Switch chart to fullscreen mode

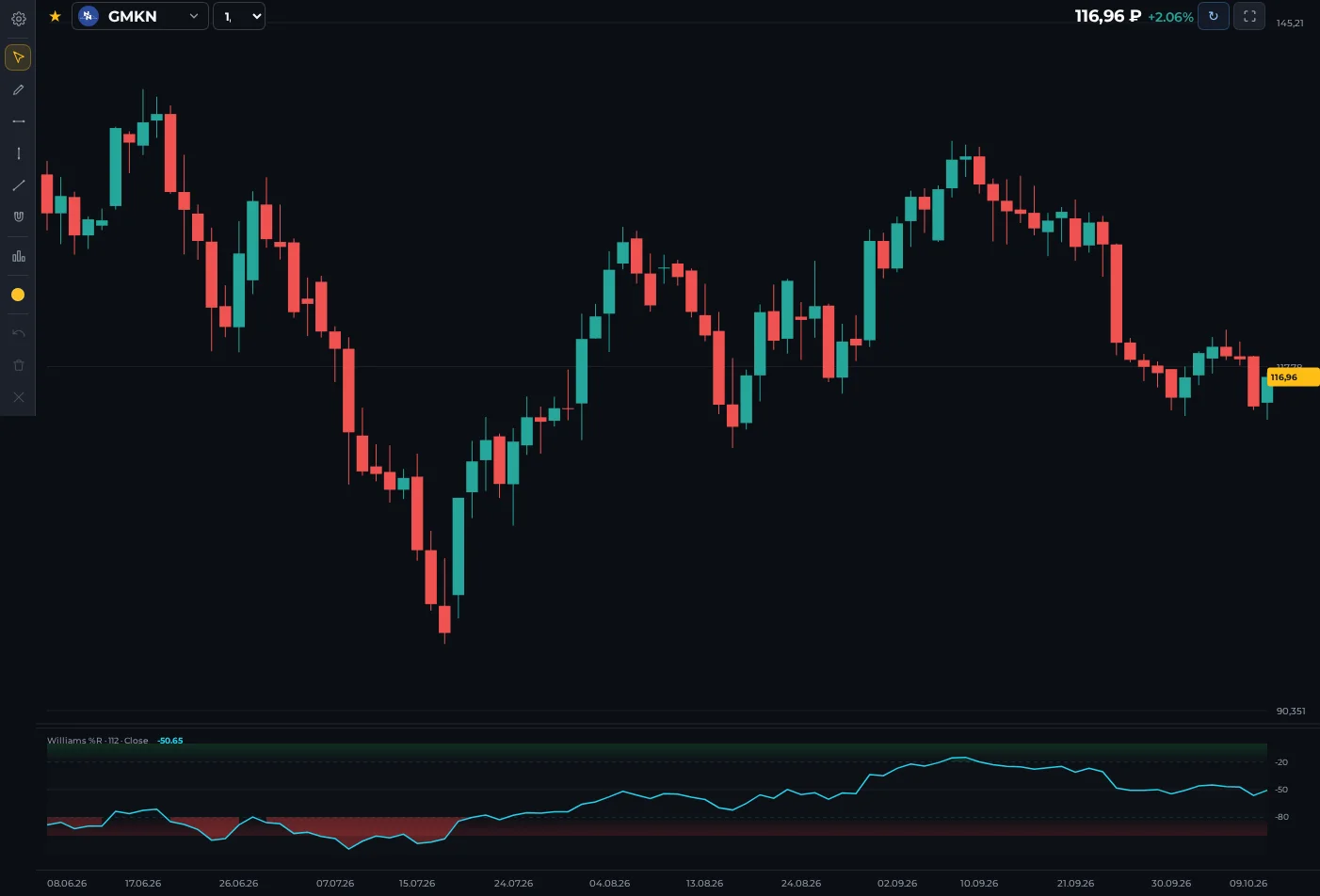[1249, 16]
